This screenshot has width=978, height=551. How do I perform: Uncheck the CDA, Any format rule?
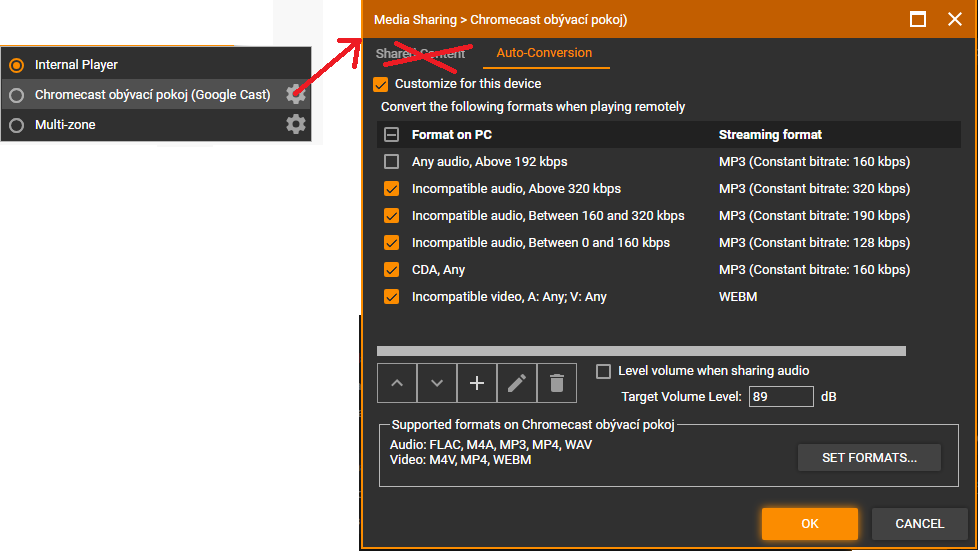click(392, 270)
